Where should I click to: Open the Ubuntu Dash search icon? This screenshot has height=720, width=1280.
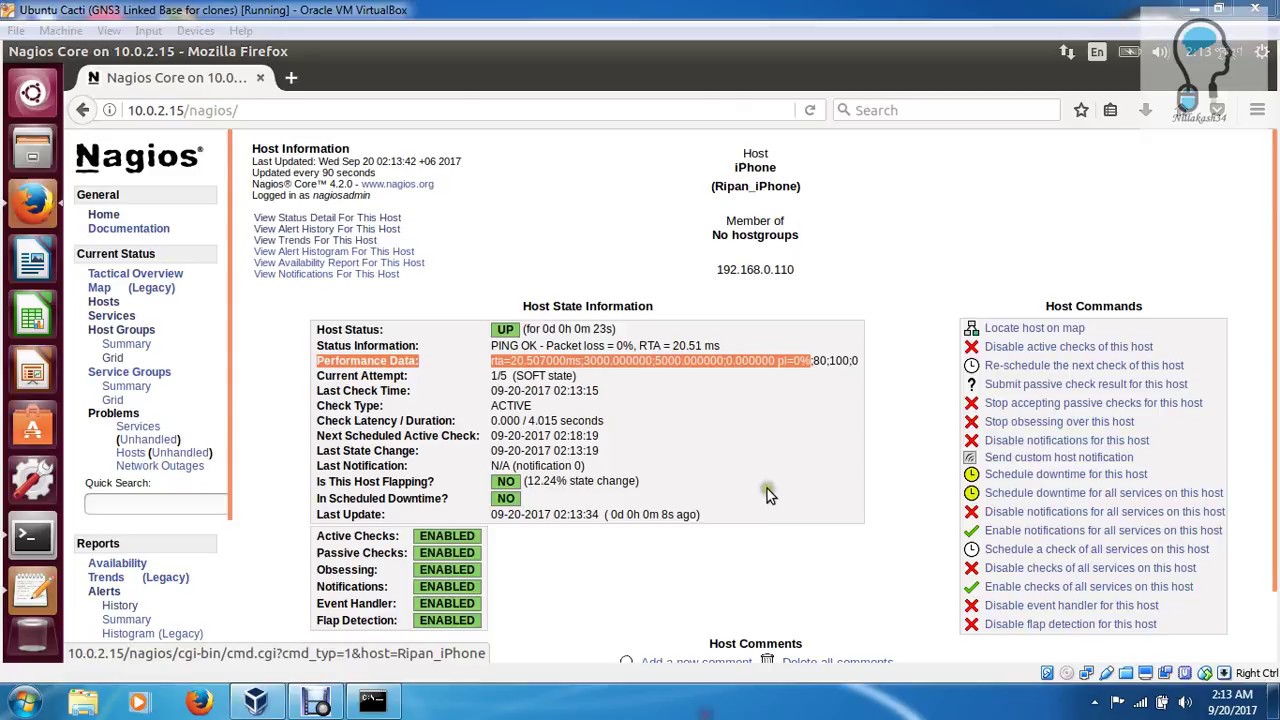[x=32, y=93]
